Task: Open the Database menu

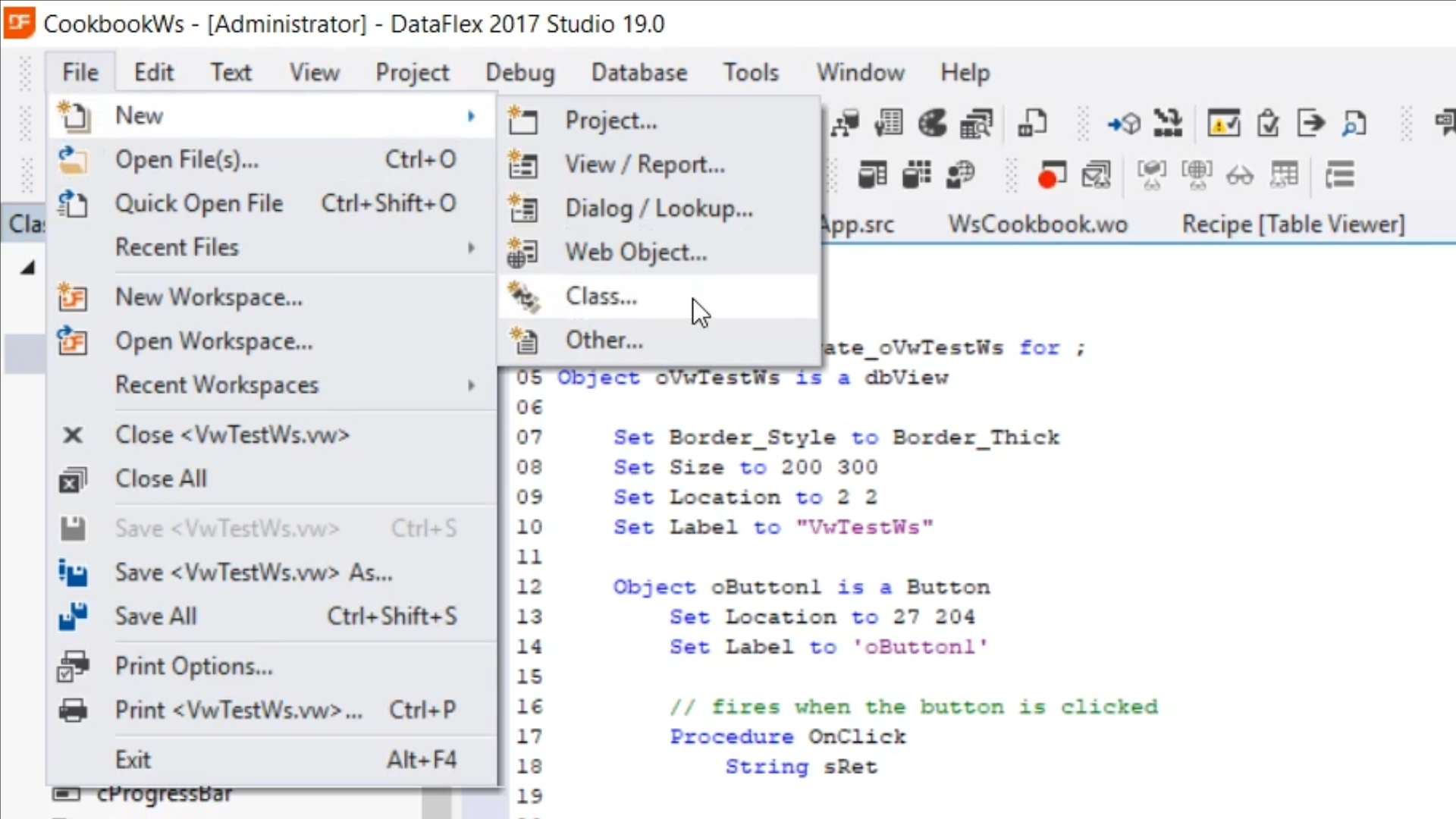Action: point(639,73)
